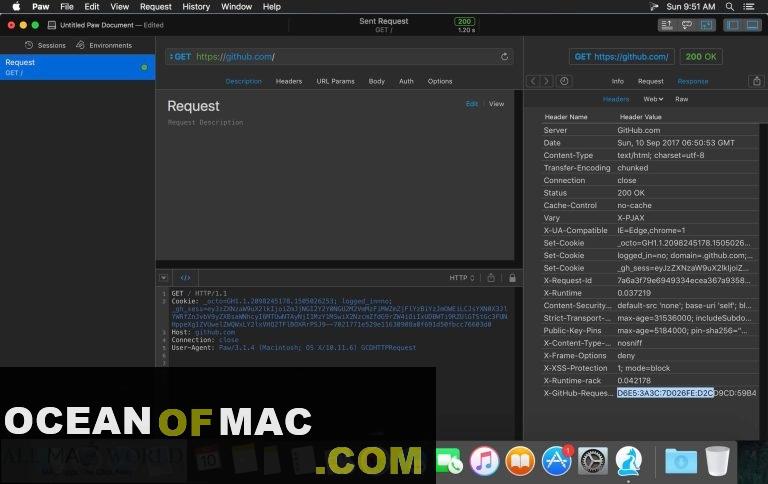Click the Request Description placeholder text

(205, 122)
